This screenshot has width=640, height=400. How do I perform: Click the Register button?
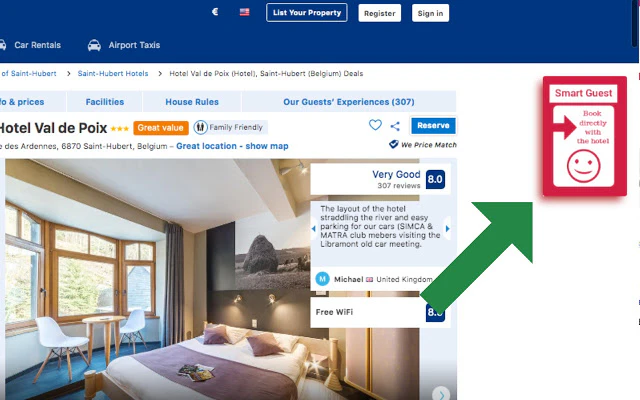click(380, 13)
